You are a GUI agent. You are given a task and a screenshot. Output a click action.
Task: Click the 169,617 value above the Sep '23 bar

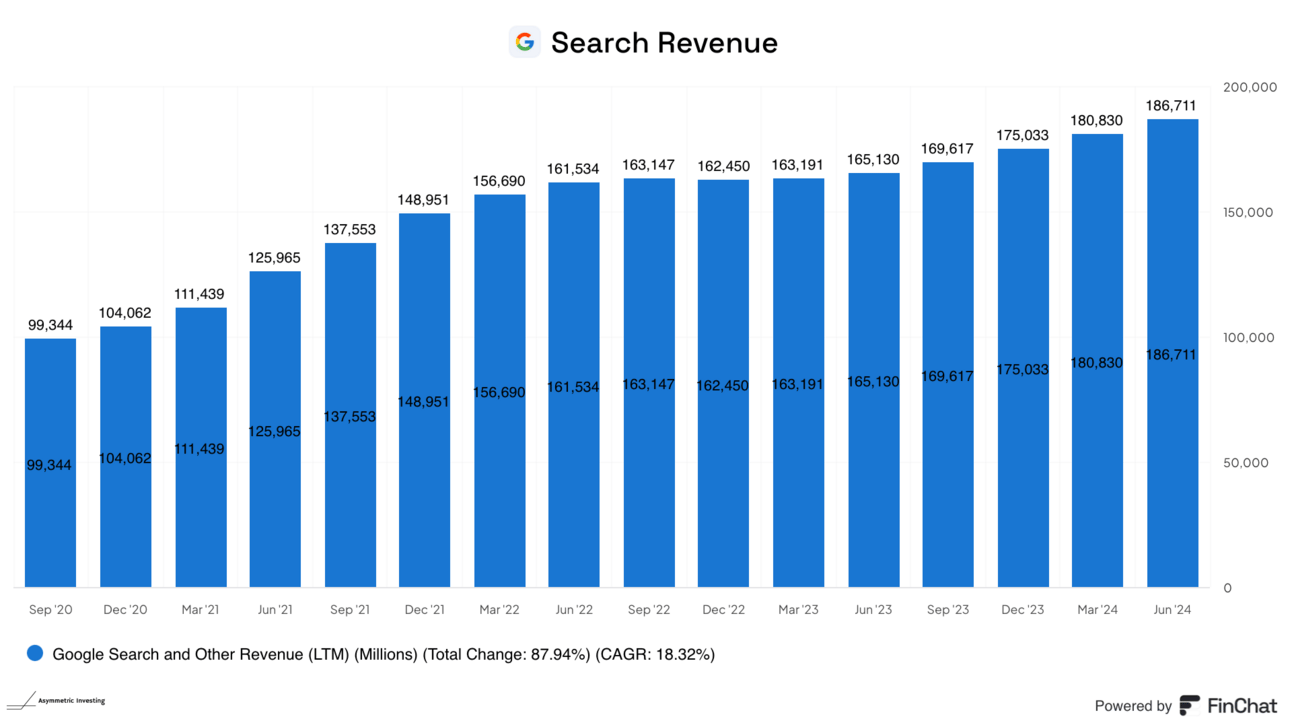point(948,149)
